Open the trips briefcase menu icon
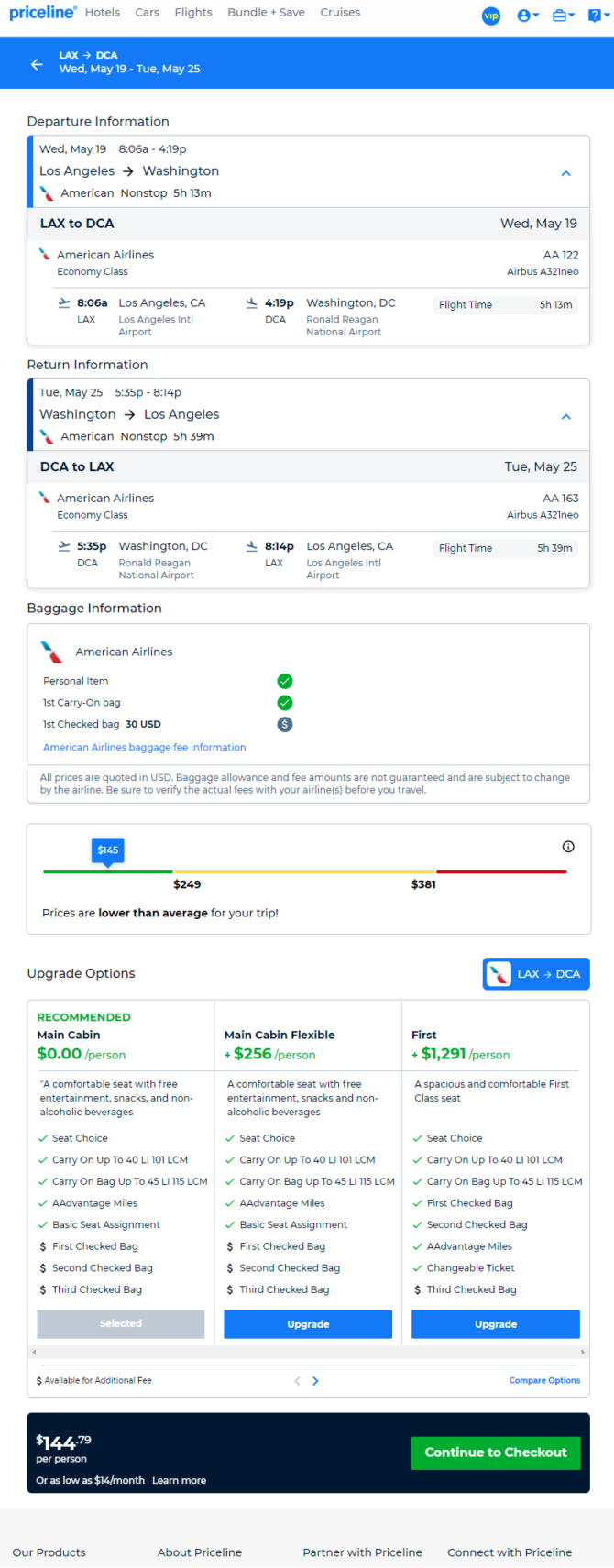The height and width of the screenshot is (1568, 614). click(x=564, y=16)
